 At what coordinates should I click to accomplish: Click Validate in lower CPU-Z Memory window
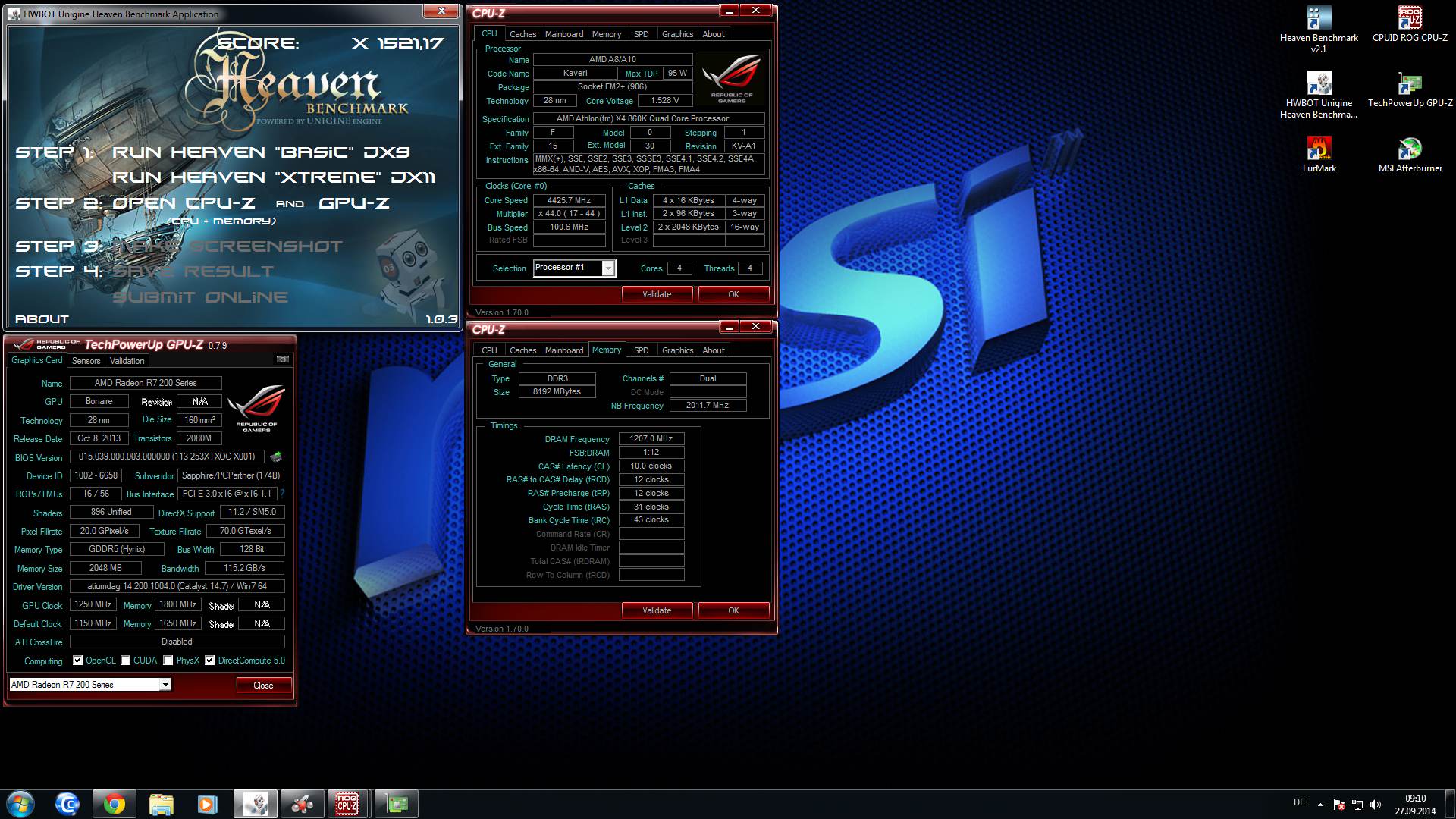tap(657, 610)
